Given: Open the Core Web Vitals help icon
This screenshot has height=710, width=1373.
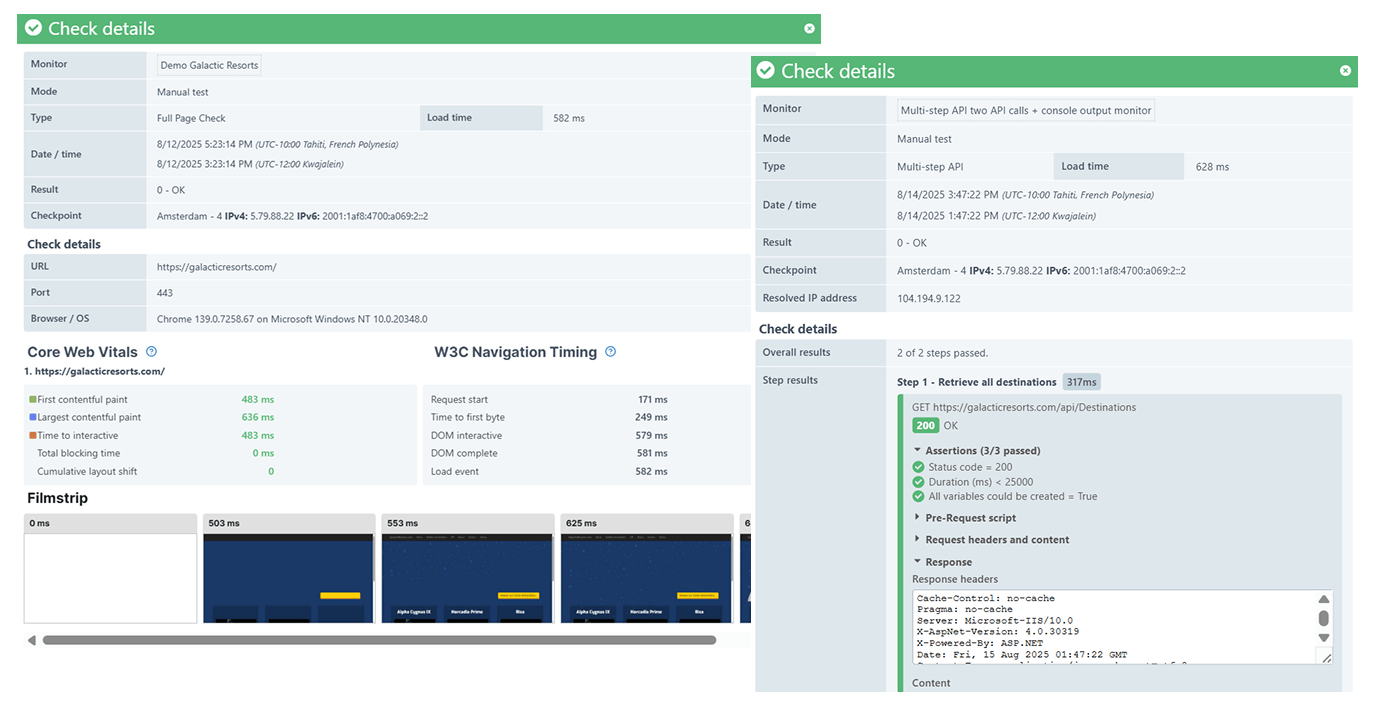Looking at the screenshot, I should coord(150,351).
